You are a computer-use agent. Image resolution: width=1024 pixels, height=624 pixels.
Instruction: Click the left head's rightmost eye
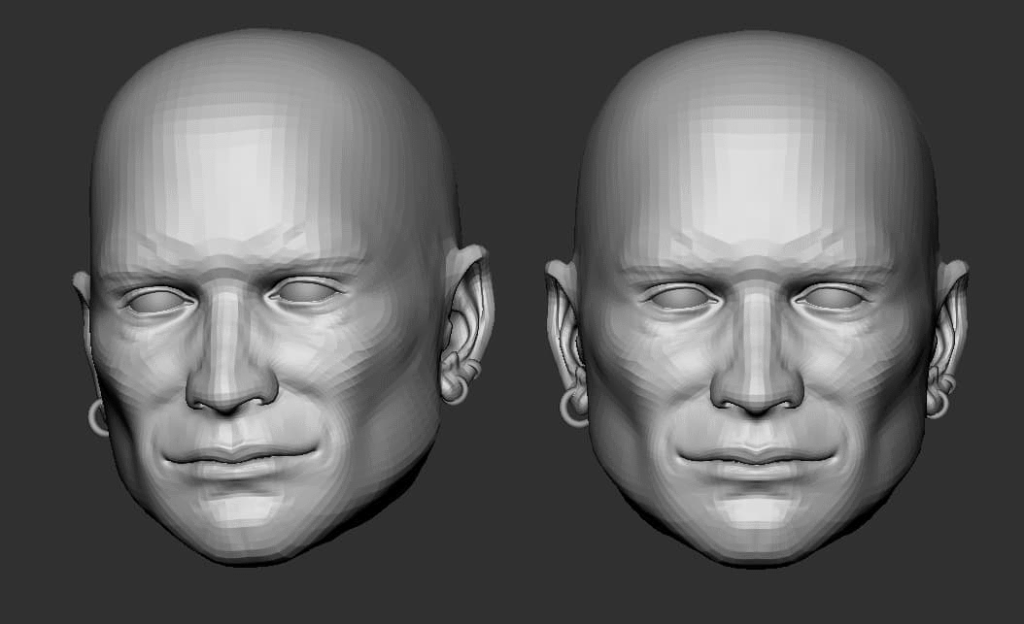[x=304, y=291]
